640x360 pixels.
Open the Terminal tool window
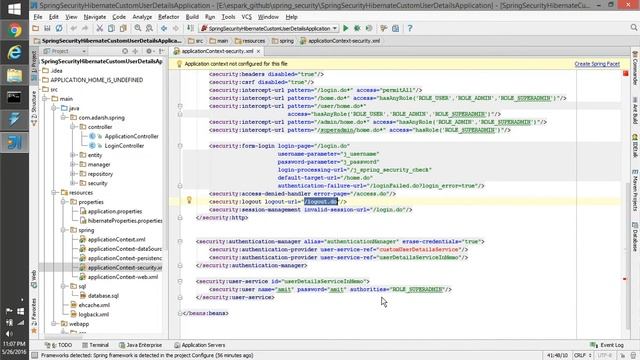(95, 345)
